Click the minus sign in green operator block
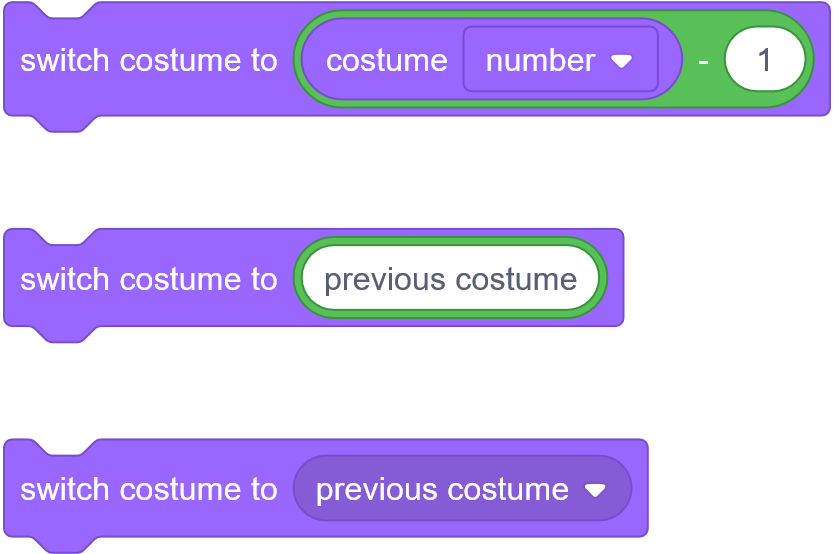Image resolution: width=834 pixels, height=554 pixels. point(703,60)
